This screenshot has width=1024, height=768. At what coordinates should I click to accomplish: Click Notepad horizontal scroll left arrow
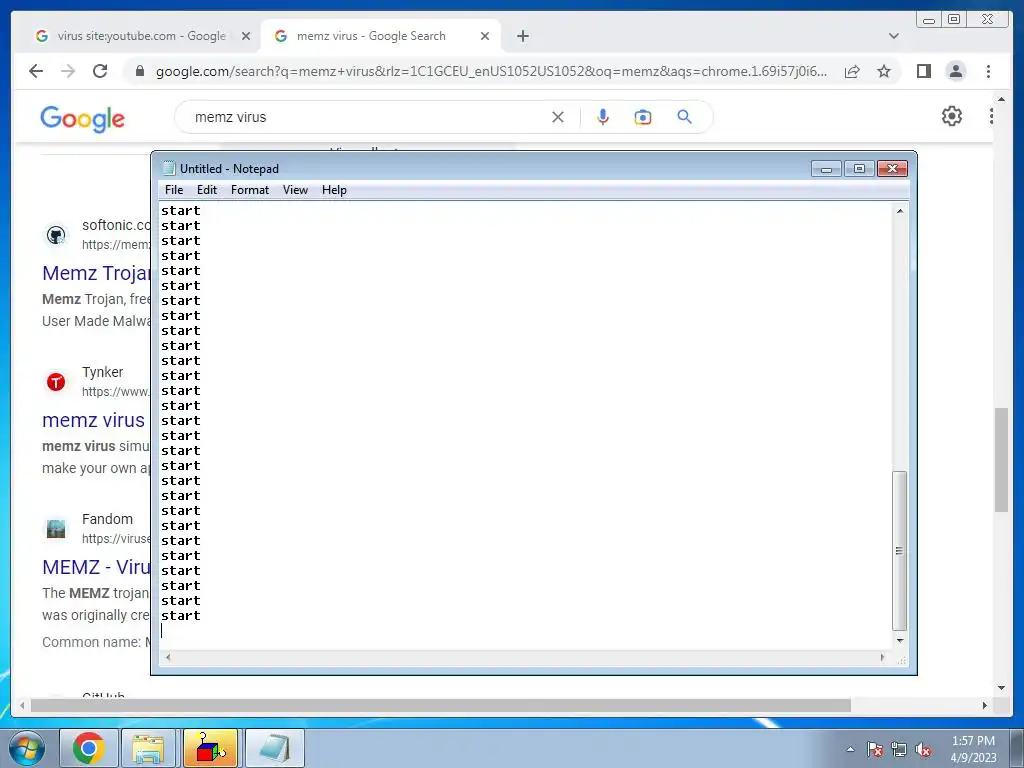click(x=168, y=657)
